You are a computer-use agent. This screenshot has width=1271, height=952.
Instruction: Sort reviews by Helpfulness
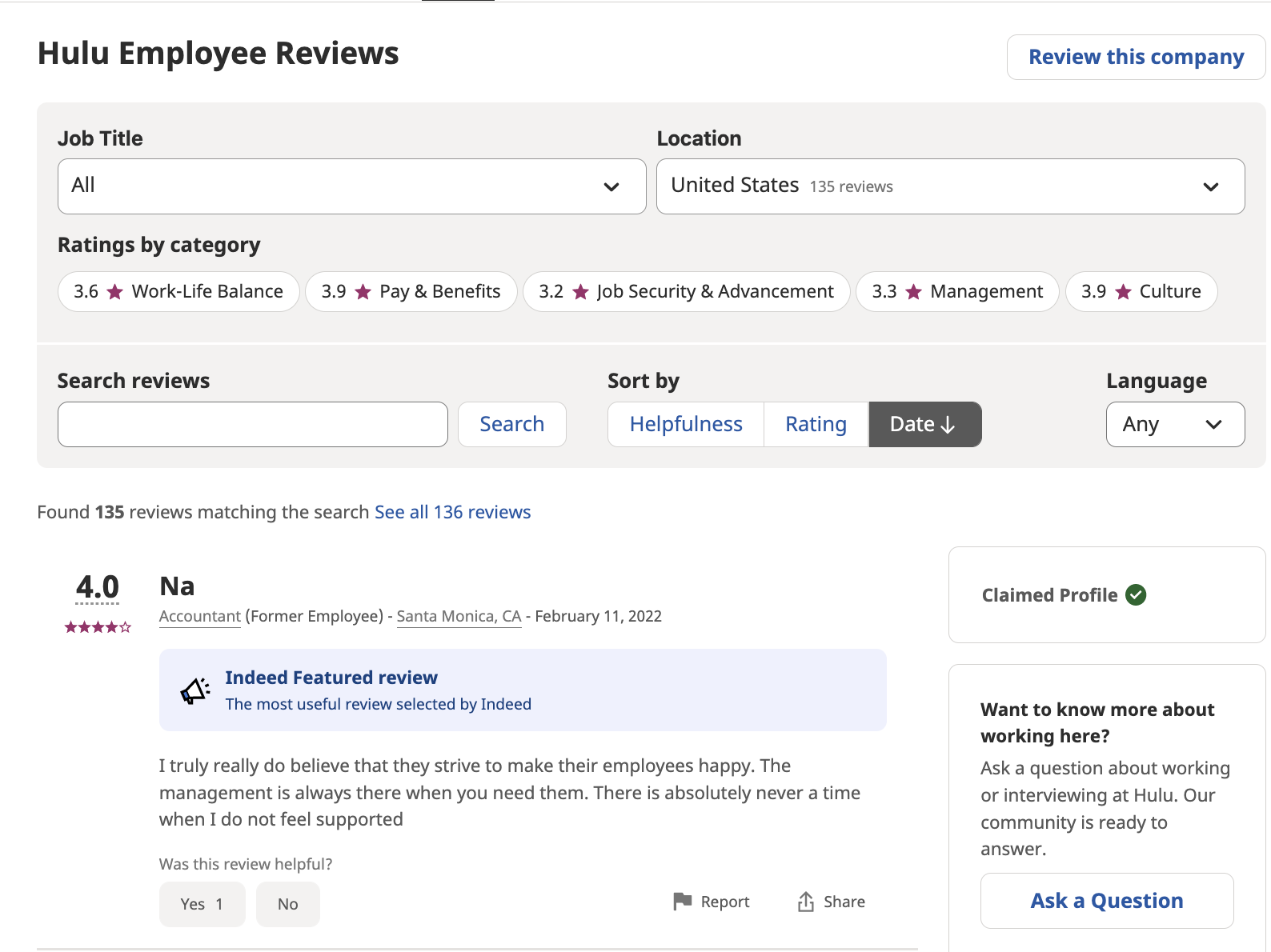[686, 424]
